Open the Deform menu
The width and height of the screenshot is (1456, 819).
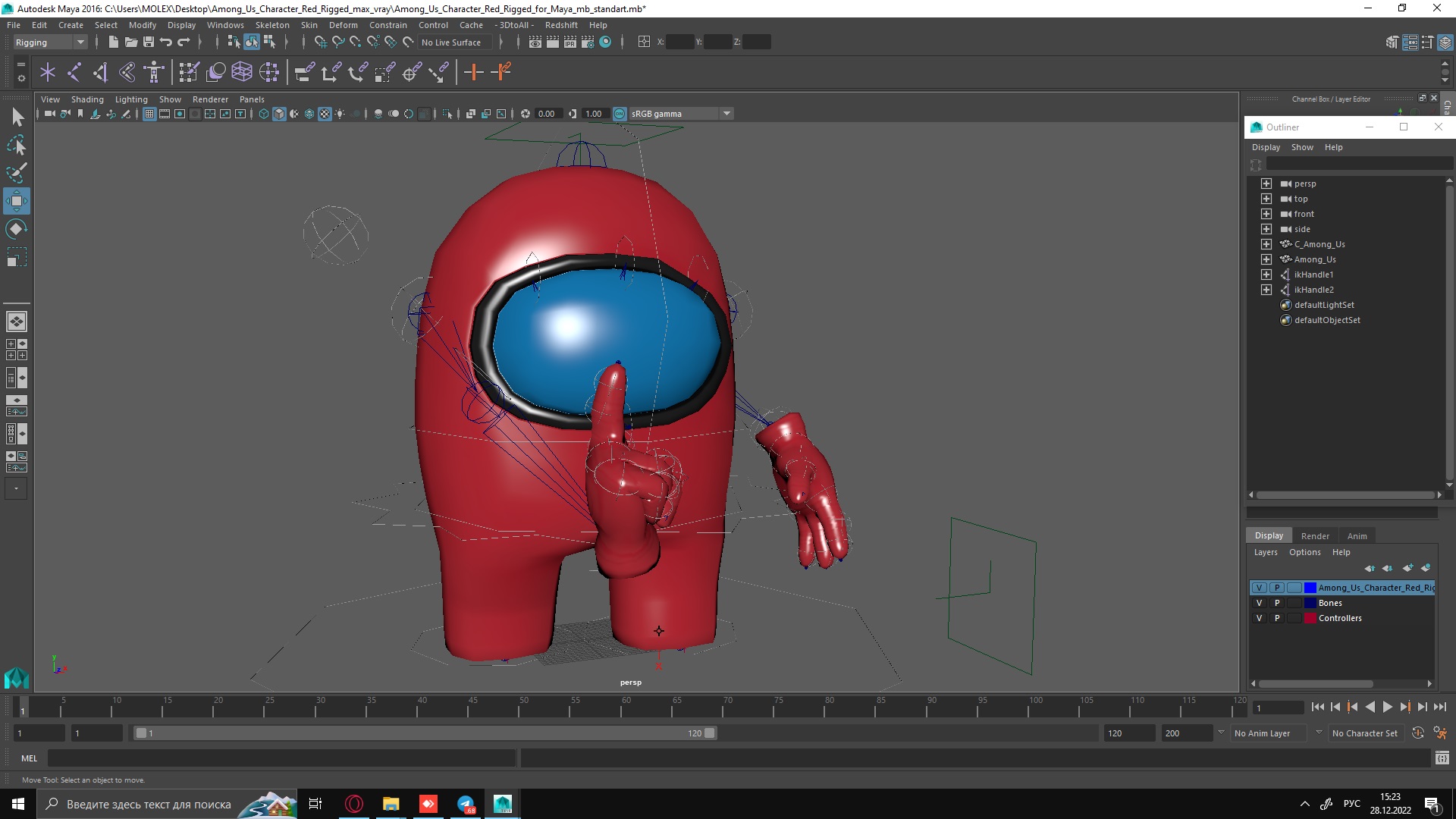pyautogui.click(x=344, y=25)
